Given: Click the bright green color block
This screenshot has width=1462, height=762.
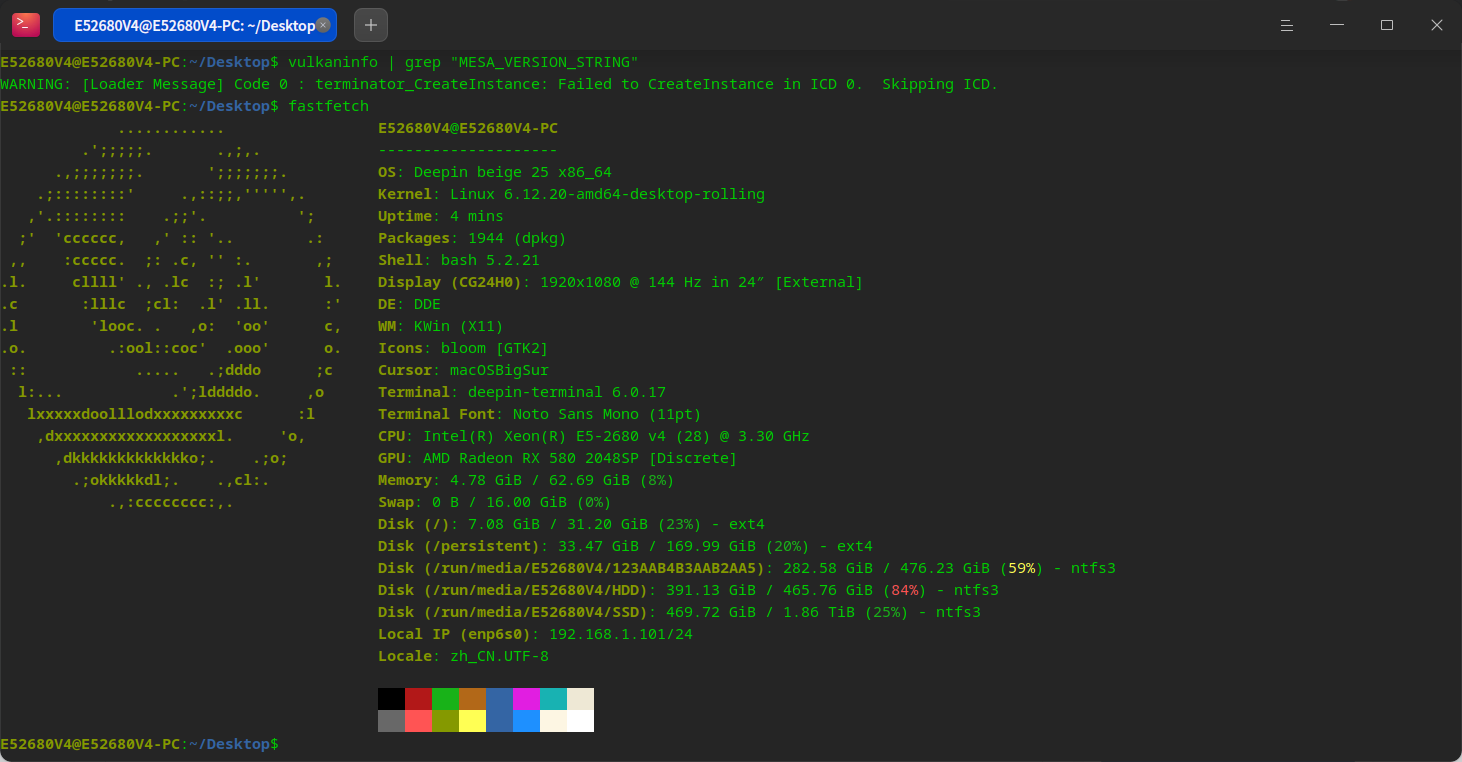Looking at the screenshot, I should (x=445, y=699).
